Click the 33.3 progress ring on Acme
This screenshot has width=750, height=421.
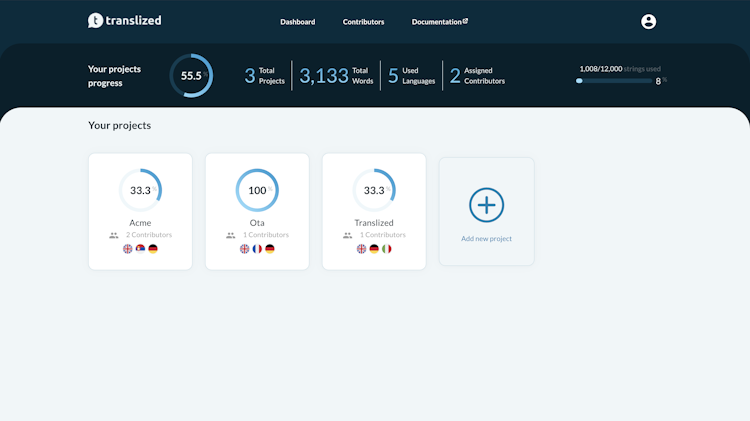(x=140, y=190)
